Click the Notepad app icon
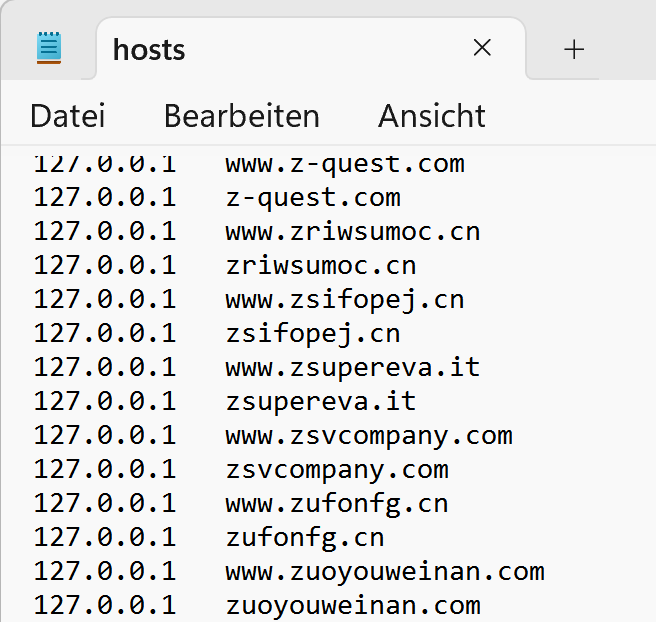 (x=49, y=48)
